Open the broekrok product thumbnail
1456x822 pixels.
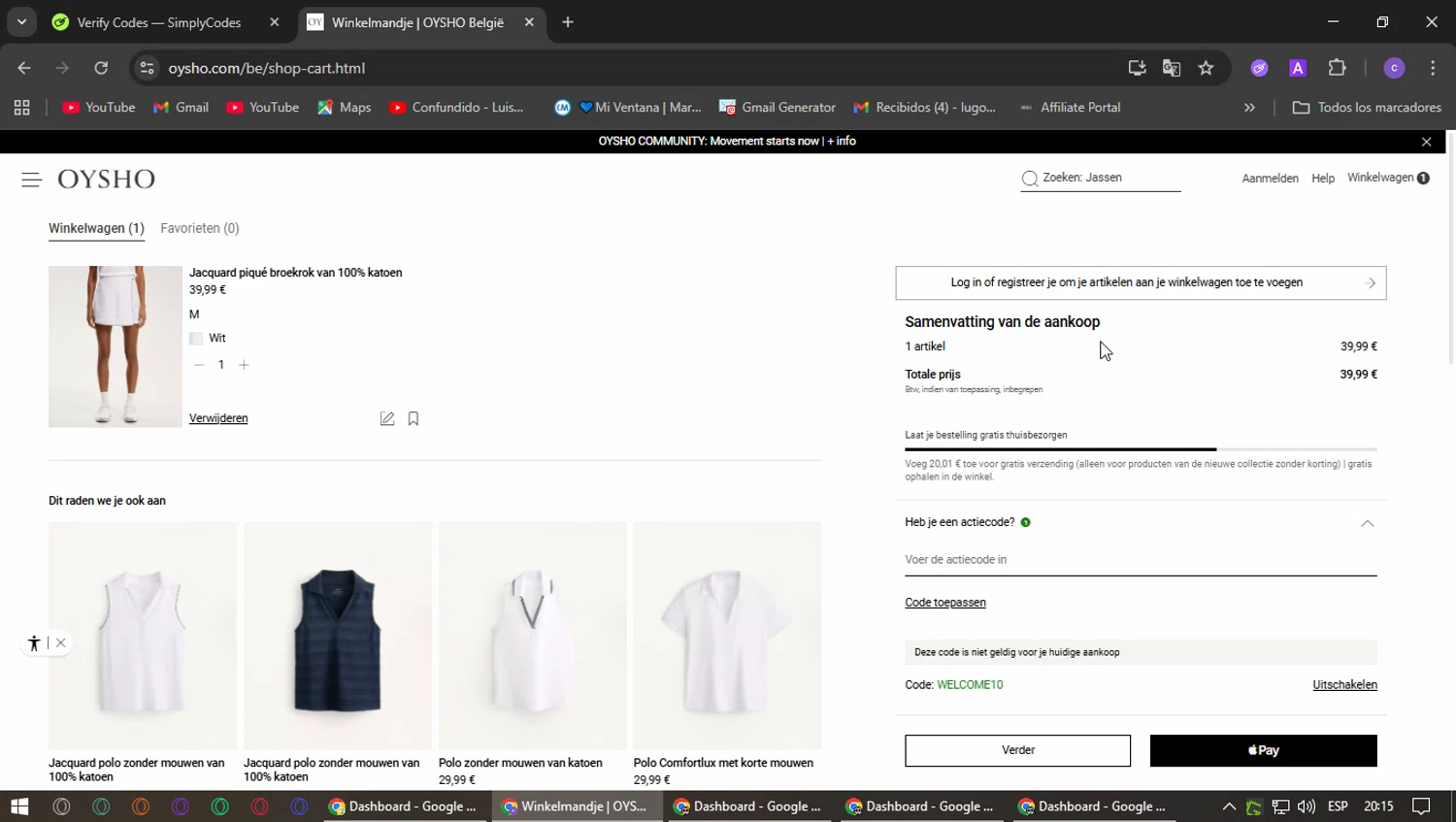(116, 346)
